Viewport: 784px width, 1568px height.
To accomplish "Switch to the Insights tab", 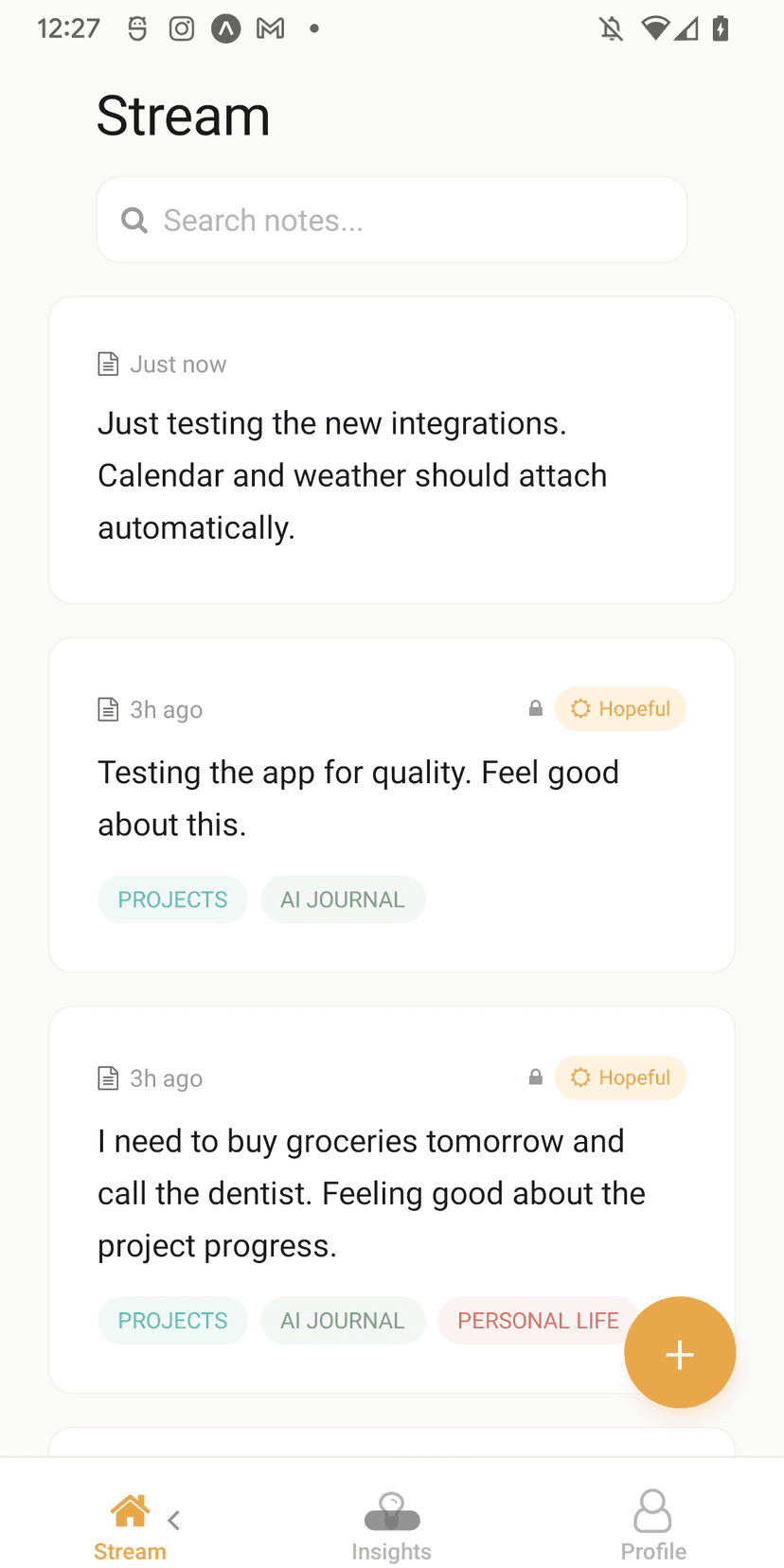I will (391, 1524).
